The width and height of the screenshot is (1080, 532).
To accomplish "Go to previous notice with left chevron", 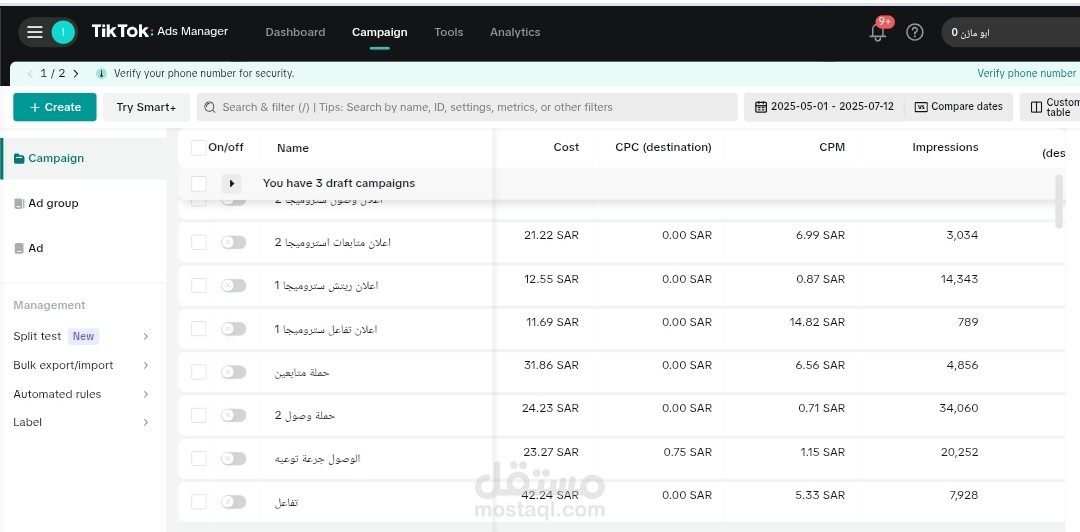I will tap(30, 73).
